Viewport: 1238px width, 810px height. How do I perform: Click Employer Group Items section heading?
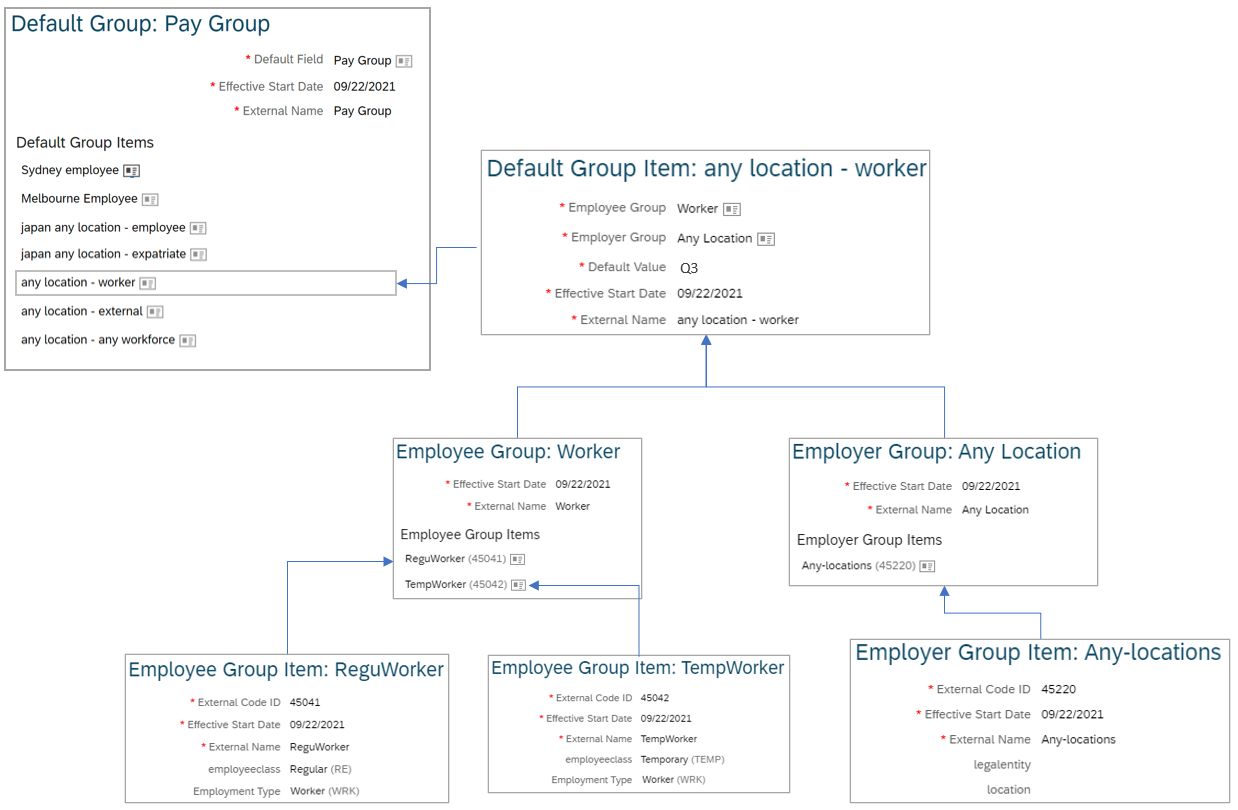[x=869, y=540]
